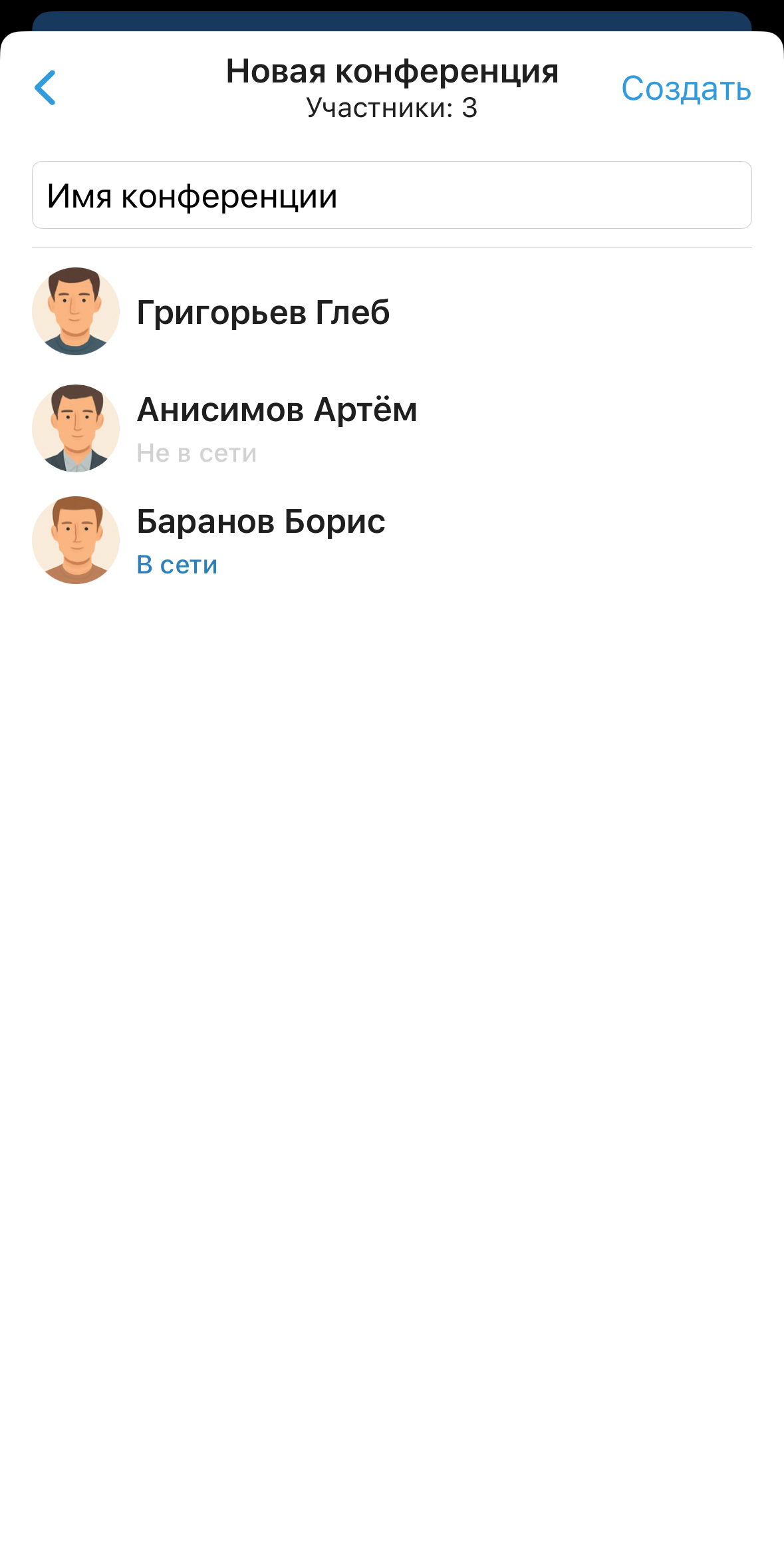
Task: Tap the gray Не в сети status
Action: coord(197,453)
